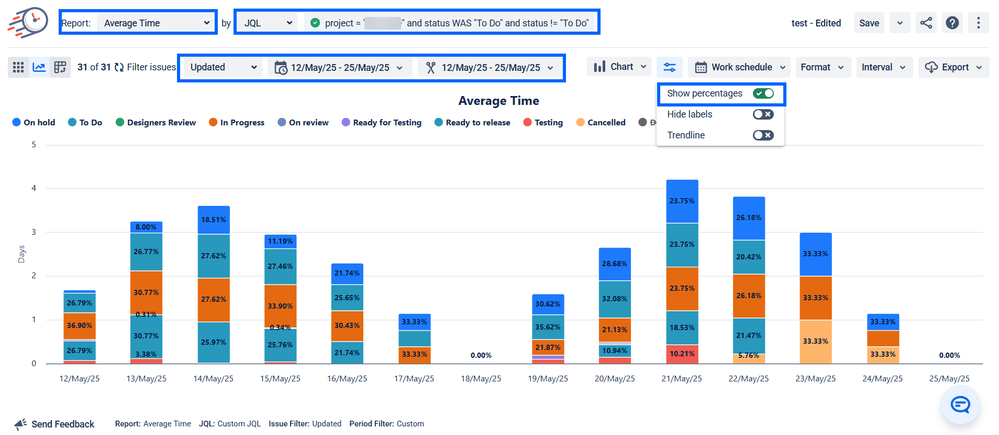Open the Work schedule dropdown
This screenshot has width=999, height=435.
pos(739,67)
